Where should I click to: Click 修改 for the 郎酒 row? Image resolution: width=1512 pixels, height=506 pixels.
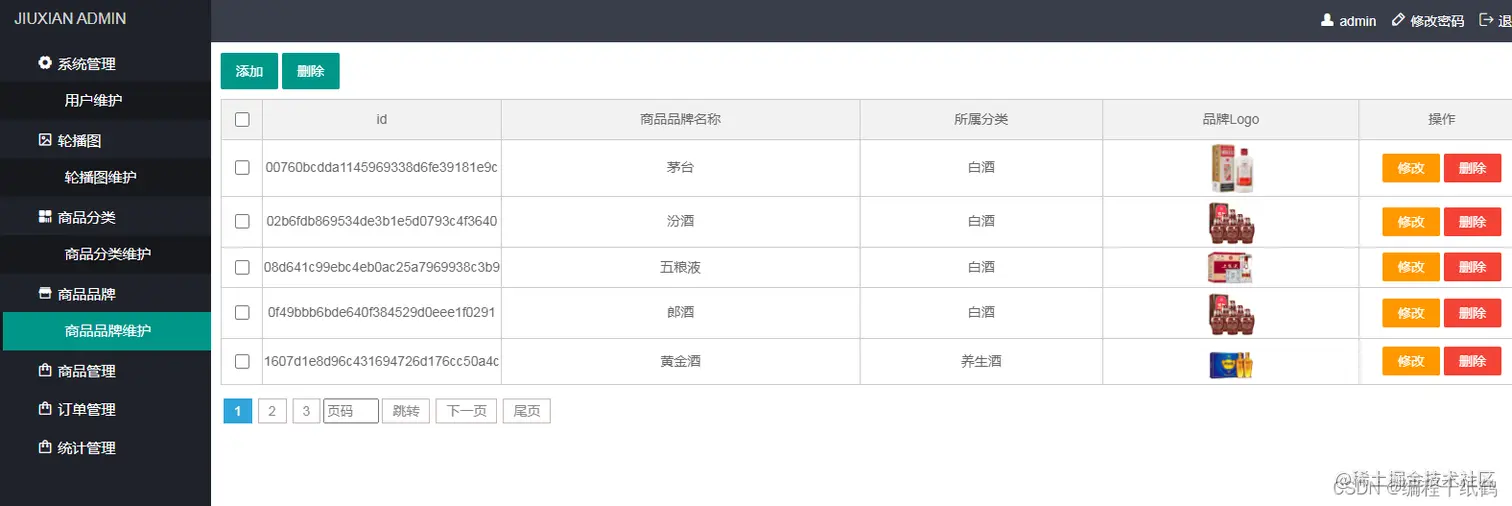tap(1411, 313)
